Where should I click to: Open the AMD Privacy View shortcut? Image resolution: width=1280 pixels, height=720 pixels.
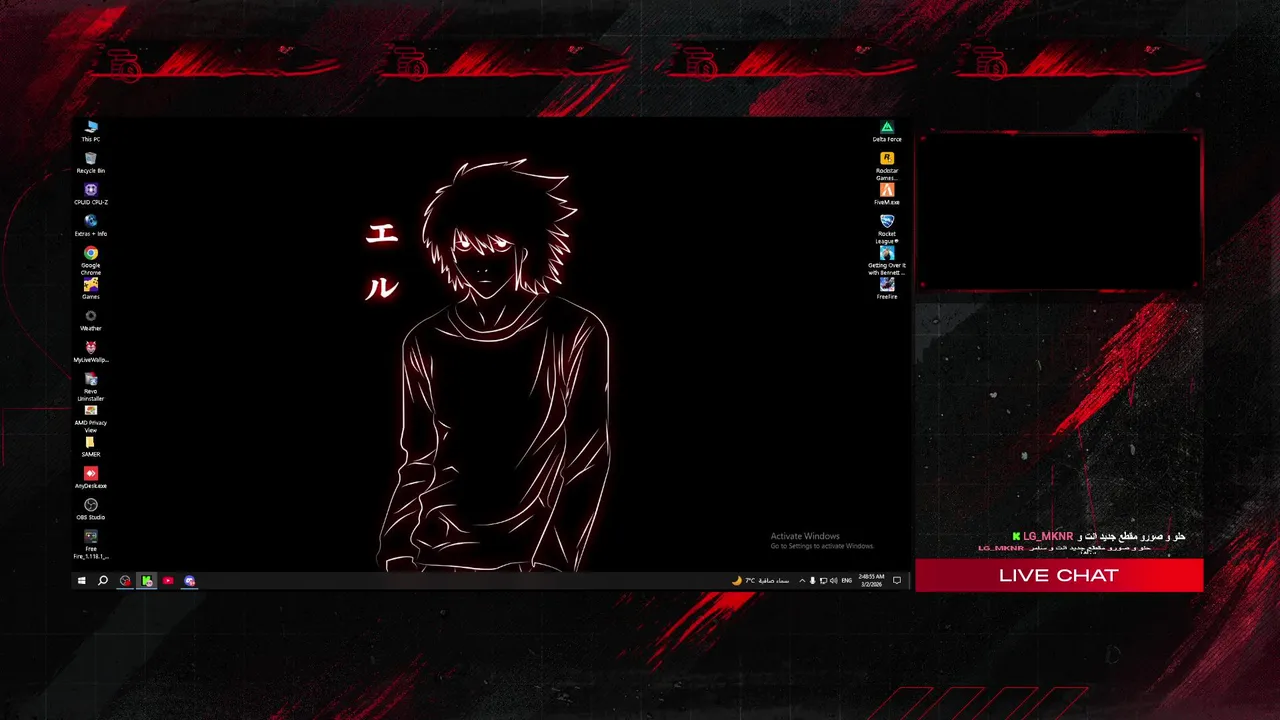(x=91, y=419)
